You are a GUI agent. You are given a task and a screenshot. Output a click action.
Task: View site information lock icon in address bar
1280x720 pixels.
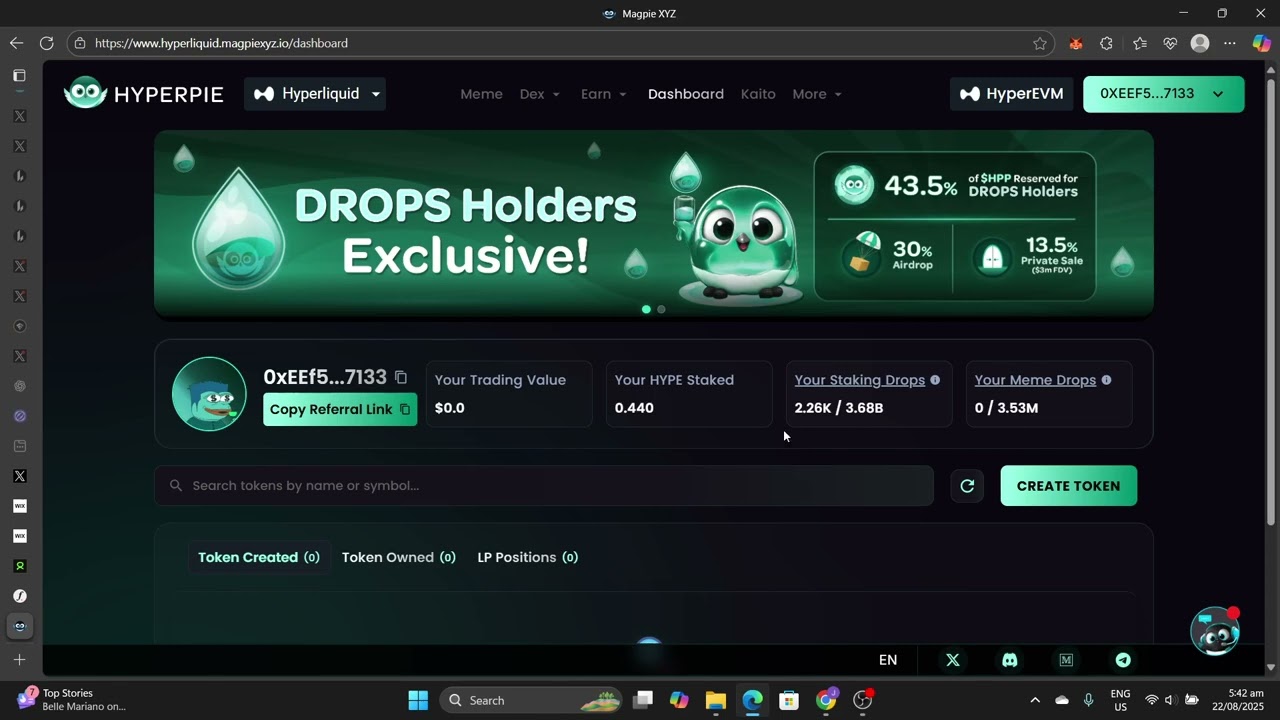80,43
